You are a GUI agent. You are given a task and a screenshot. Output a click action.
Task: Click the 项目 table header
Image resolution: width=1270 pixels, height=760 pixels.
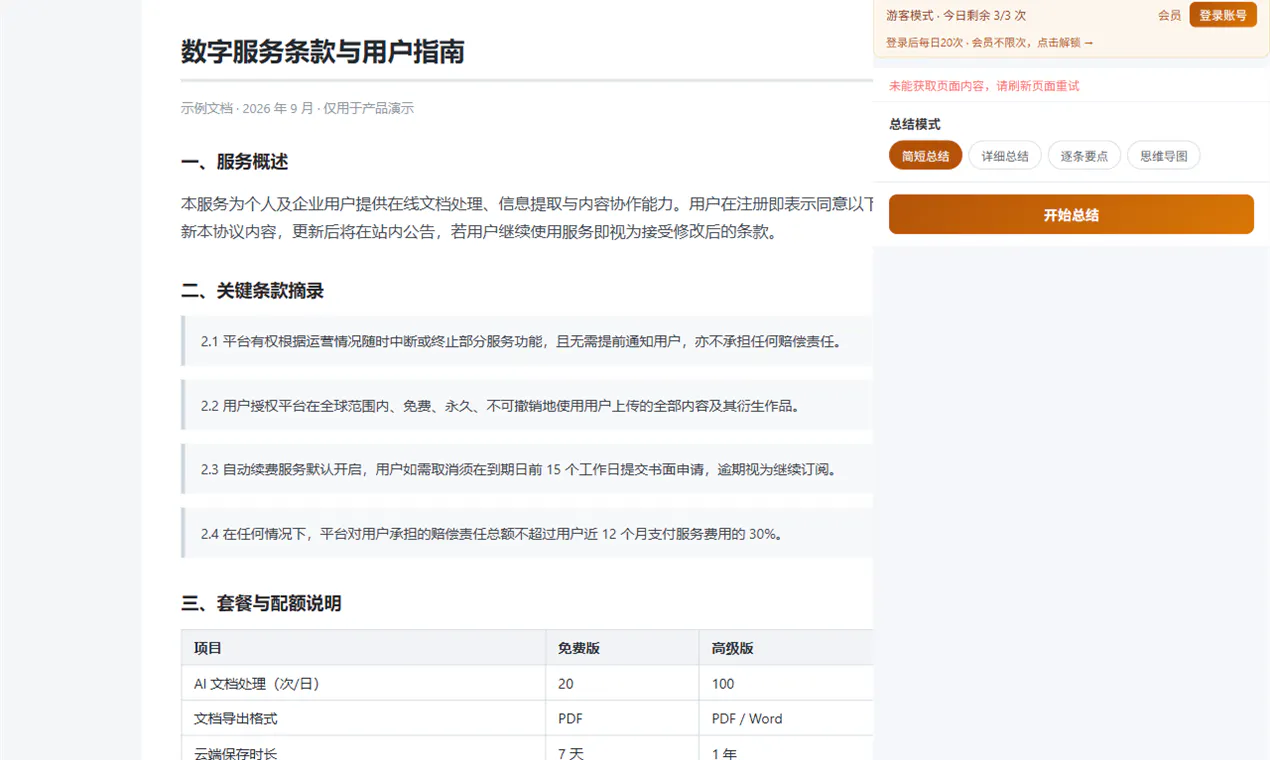click(x=208, y=648)
